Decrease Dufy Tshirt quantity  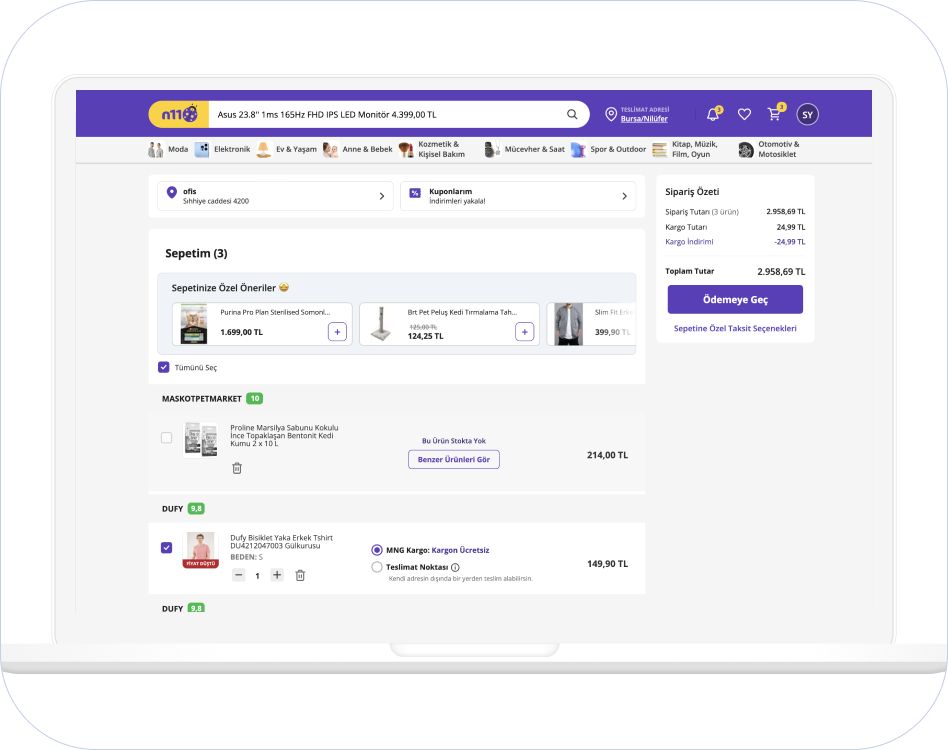coord(239,575)
